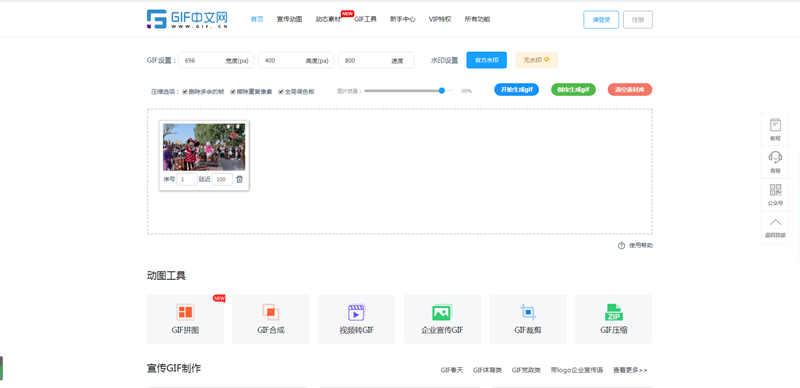Click the 水印设置 label
The height and width of the screenshot is (388, 800).
pos(444,60)
